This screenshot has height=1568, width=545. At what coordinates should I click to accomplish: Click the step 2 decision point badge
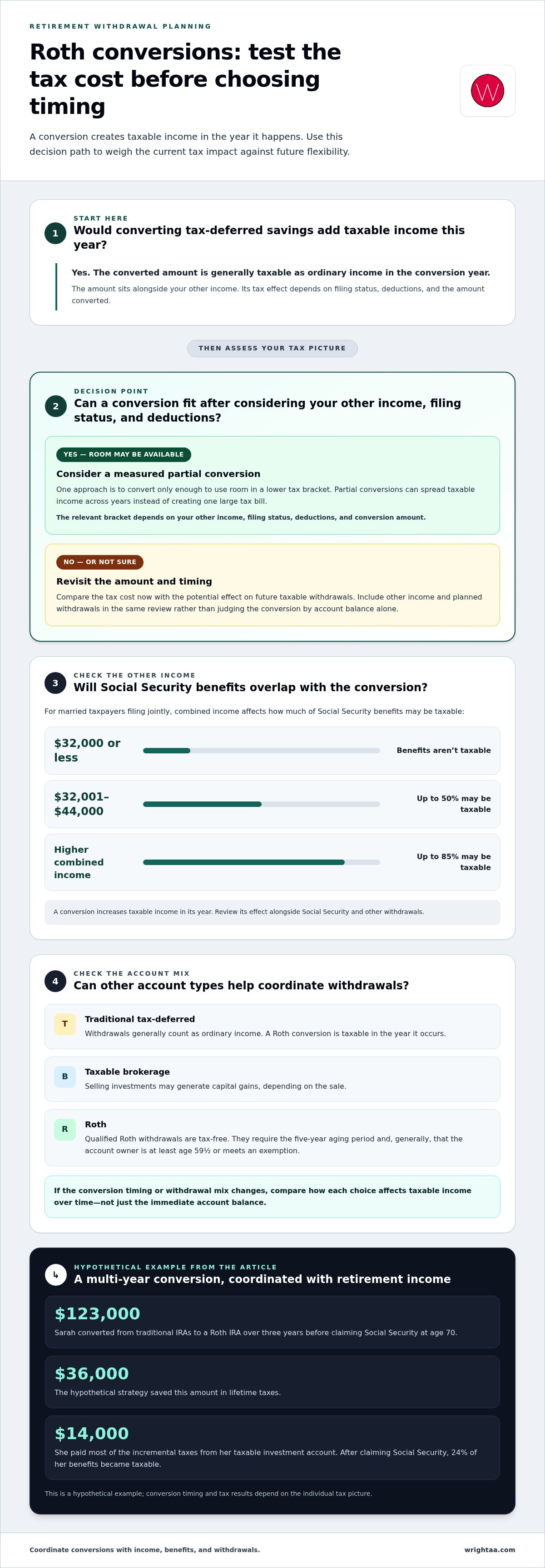pyautogui.click(x=55, y=406)
